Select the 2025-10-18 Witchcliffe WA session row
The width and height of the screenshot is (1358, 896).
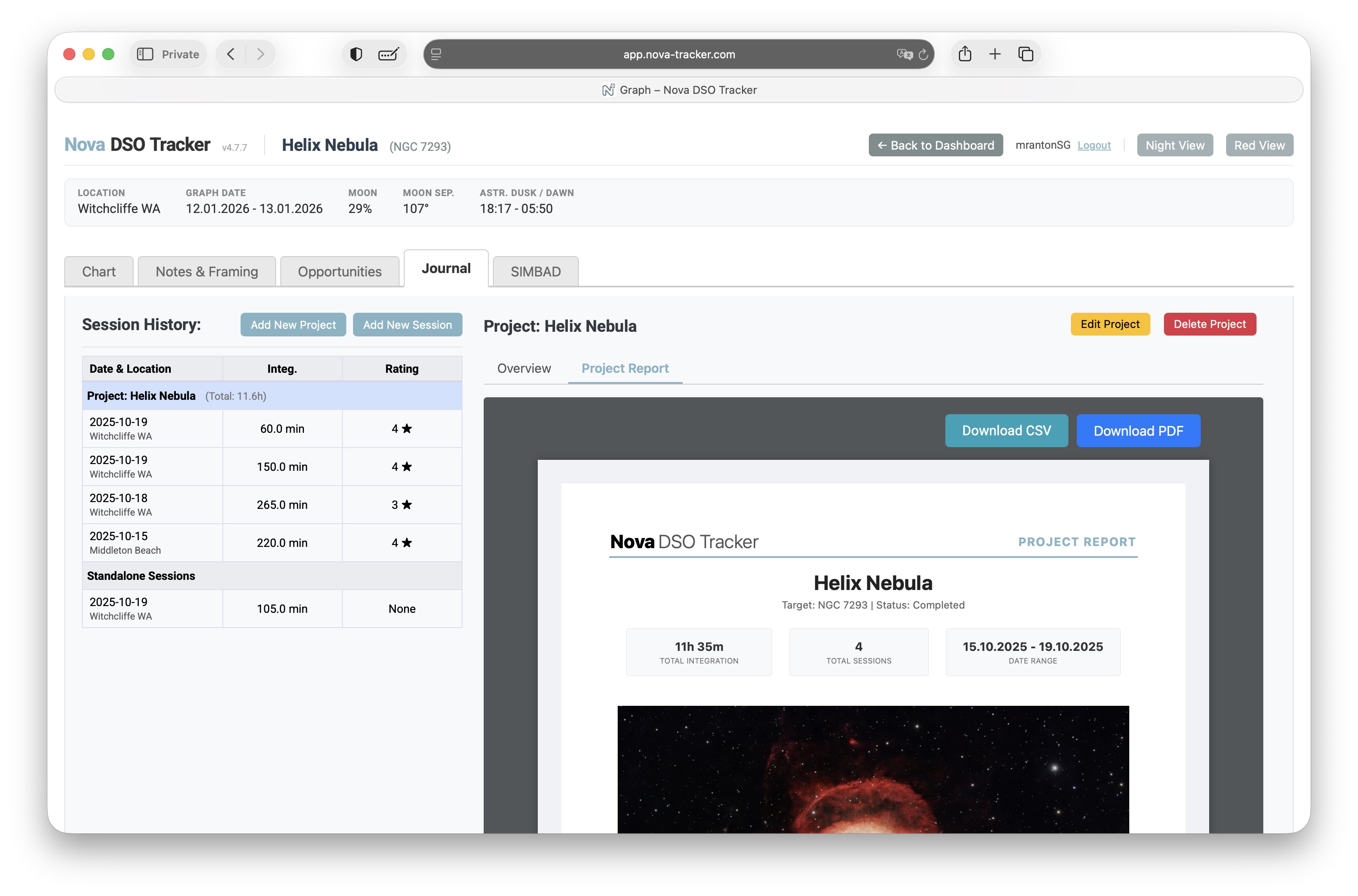coord(272,505)
